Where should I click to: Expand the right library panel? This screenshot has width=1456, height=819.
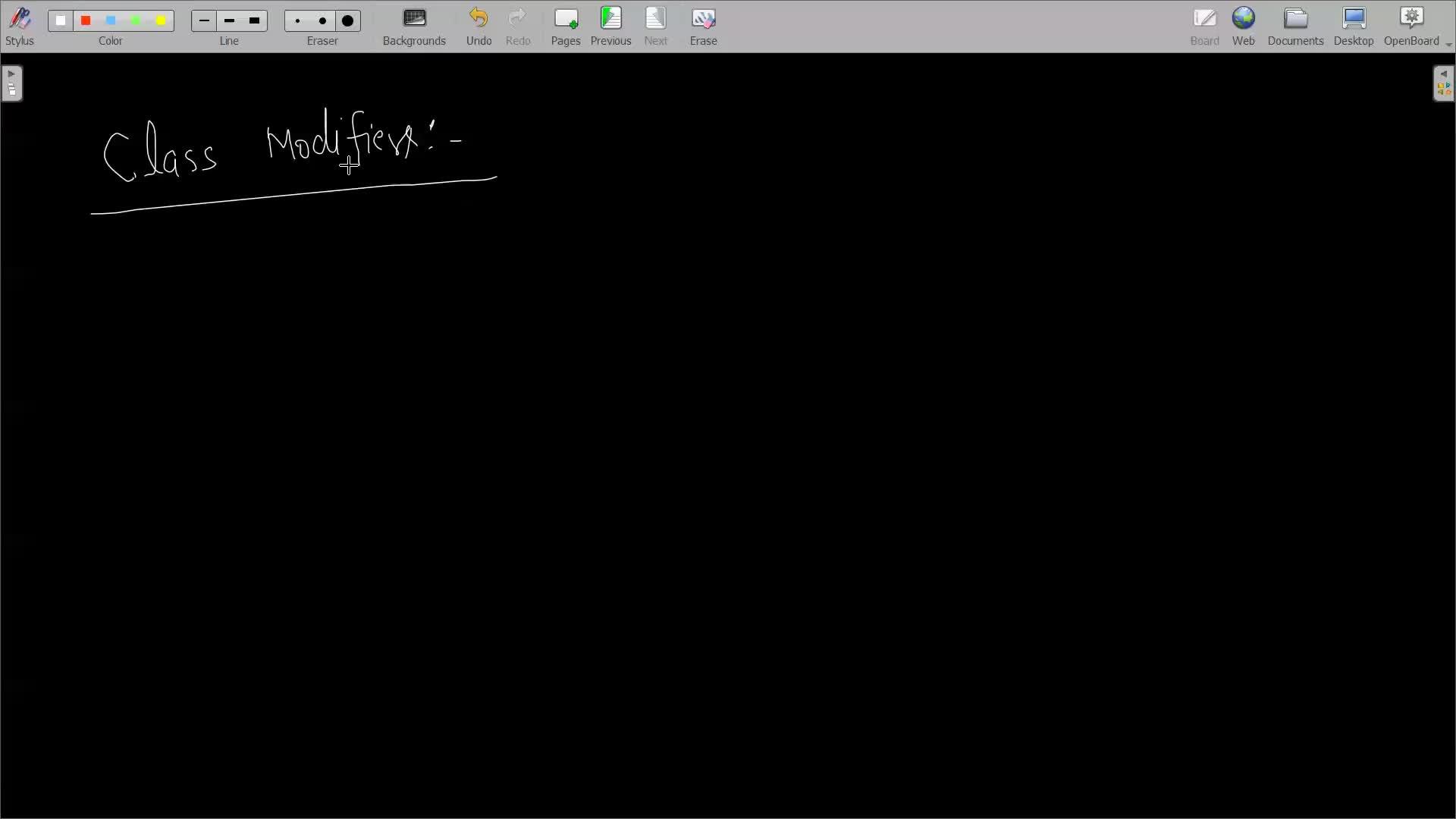(x=1443, y=83)
